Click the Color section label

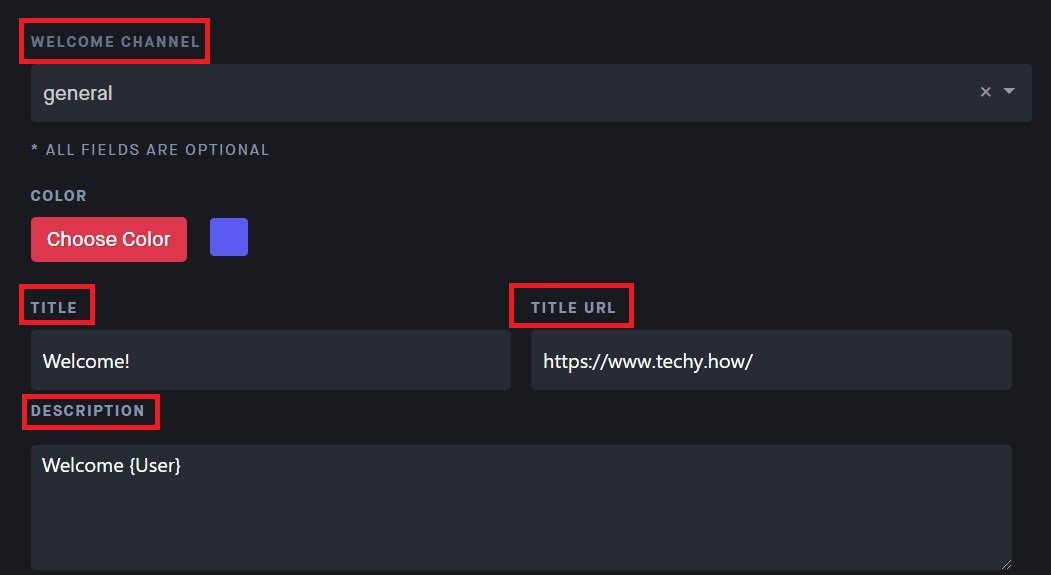pyautogui.click(x=59, y=196)
